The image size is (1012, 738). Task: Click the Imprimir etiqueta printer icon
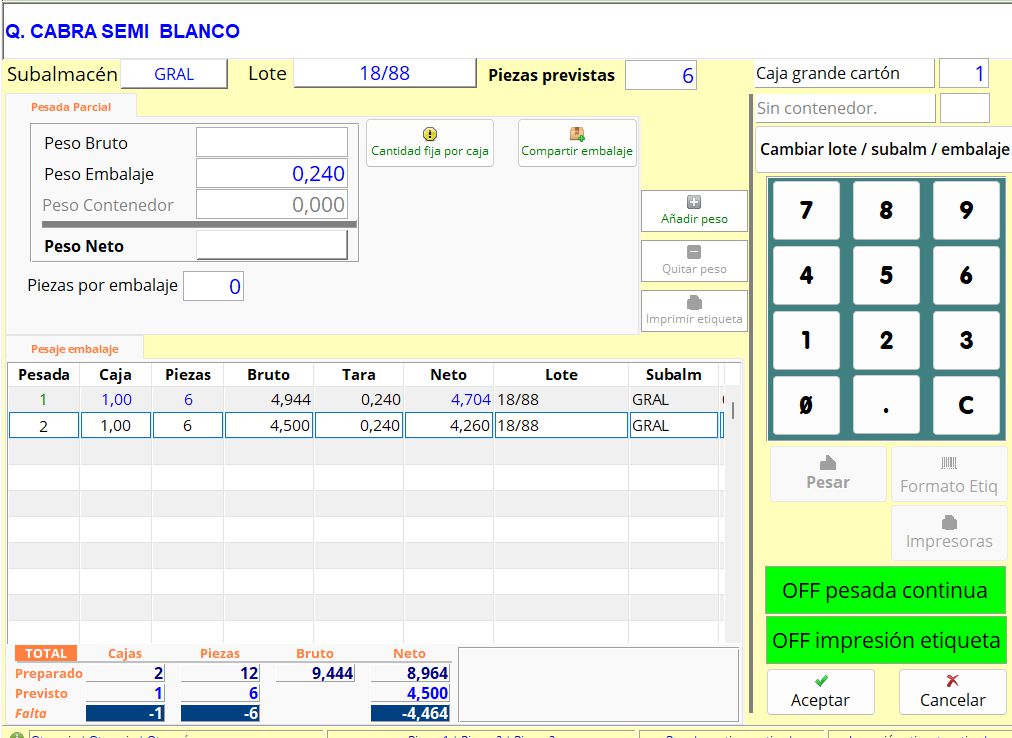(x=694, y=303)
